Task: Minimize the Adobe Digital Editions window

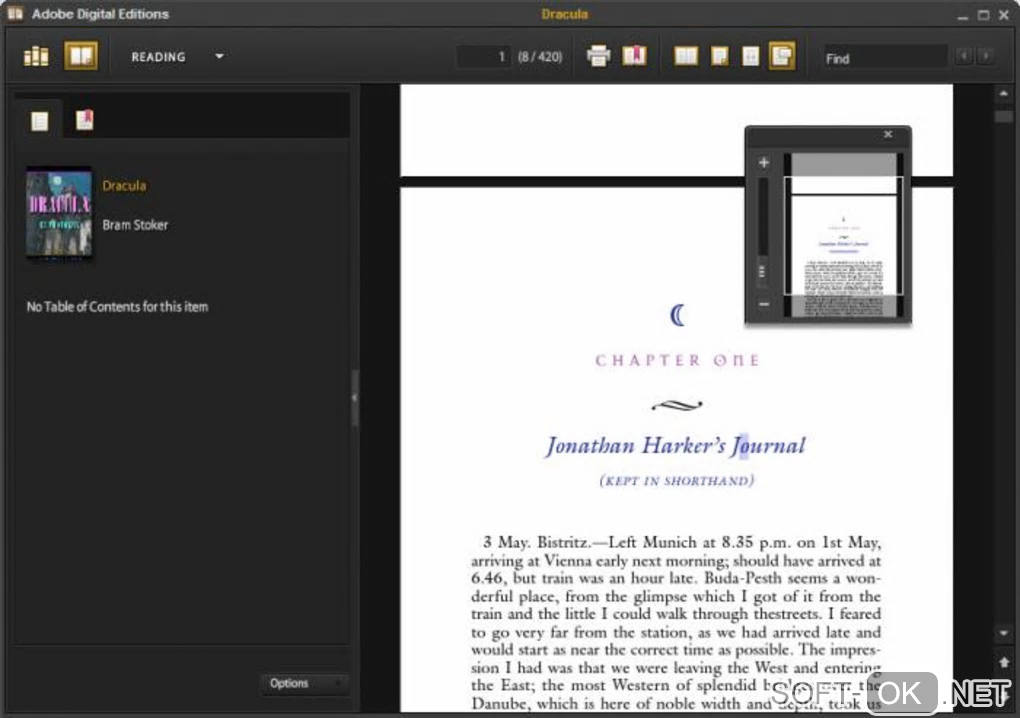Action: (963, 15)
